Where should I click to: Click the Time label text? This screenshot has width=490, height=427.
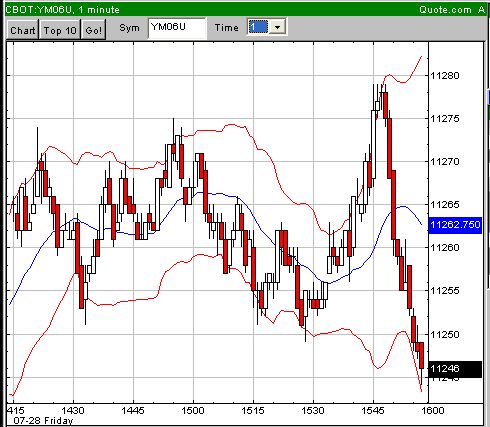click(x=227, y=28)
